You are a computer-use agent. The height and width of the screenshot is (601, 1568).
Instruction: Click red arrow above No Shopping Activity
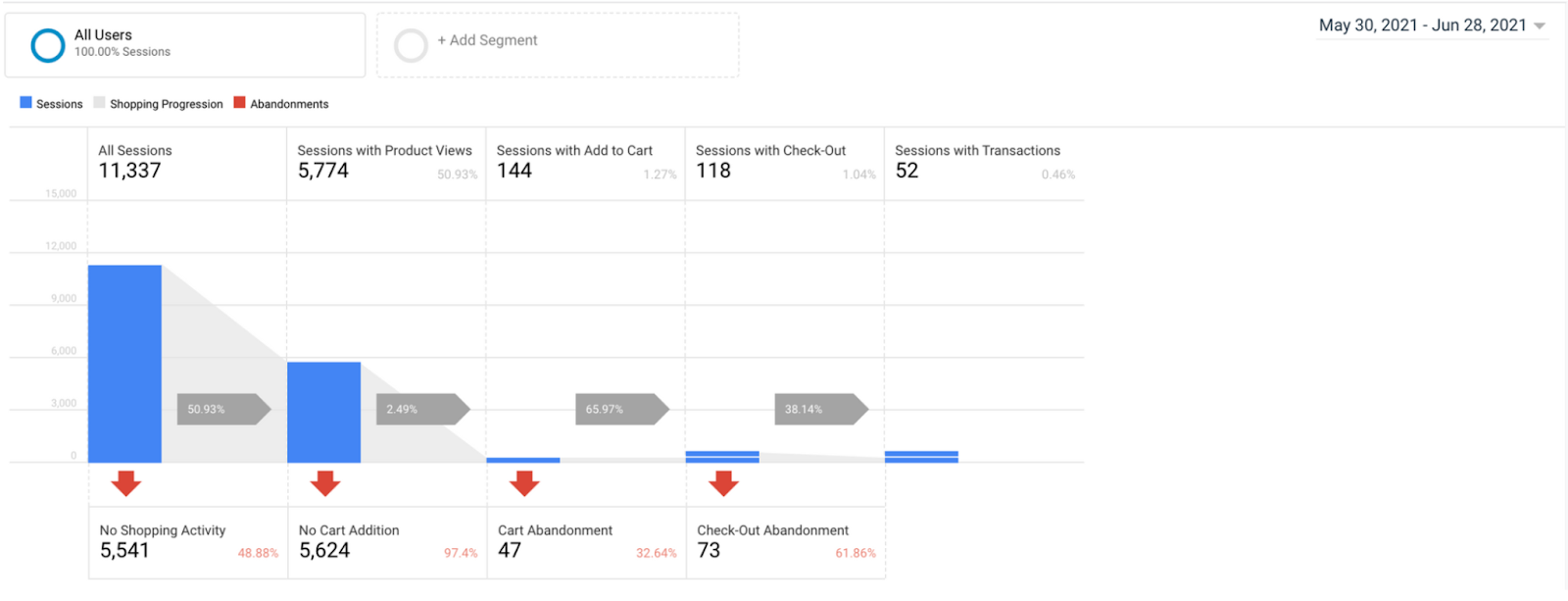pos(125,482)
